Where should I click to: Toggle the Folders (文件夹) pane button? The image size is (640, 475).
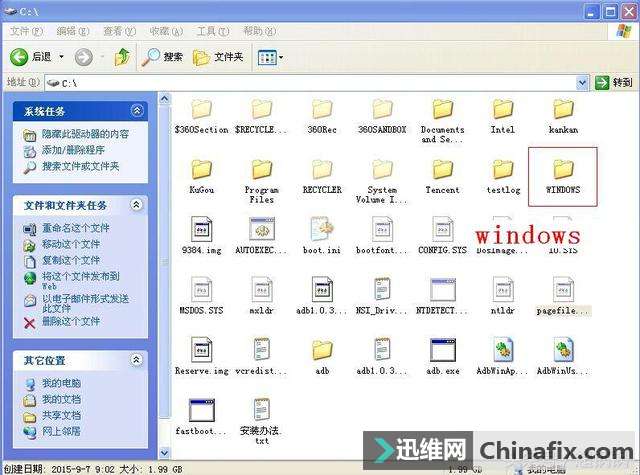pos(218,57)
